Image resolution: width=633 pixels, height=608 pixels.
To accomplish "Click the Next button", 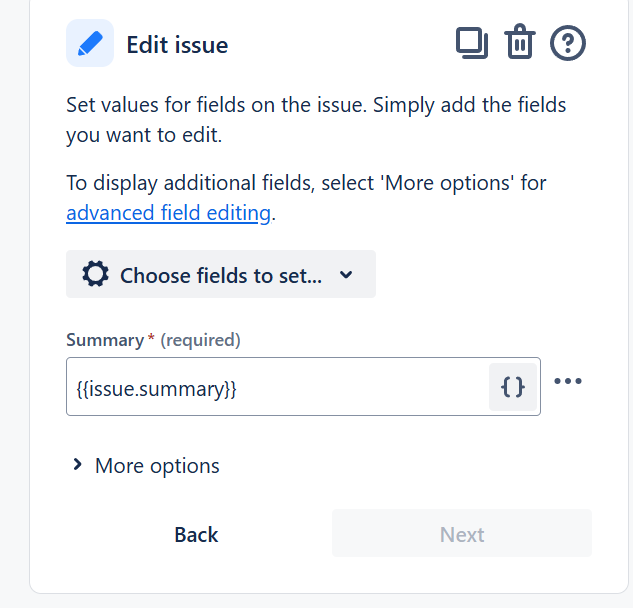I will coord(461,533).
